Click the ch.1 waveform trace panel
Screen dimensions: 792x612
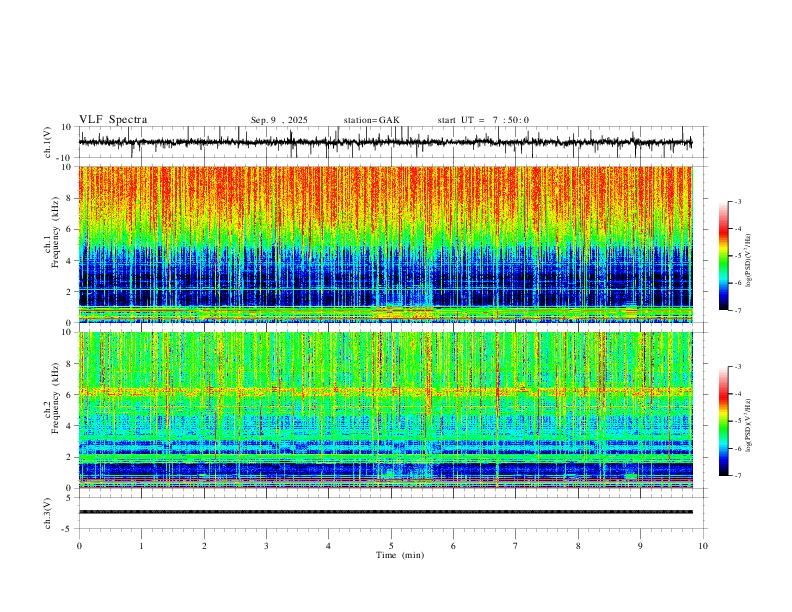393,142
